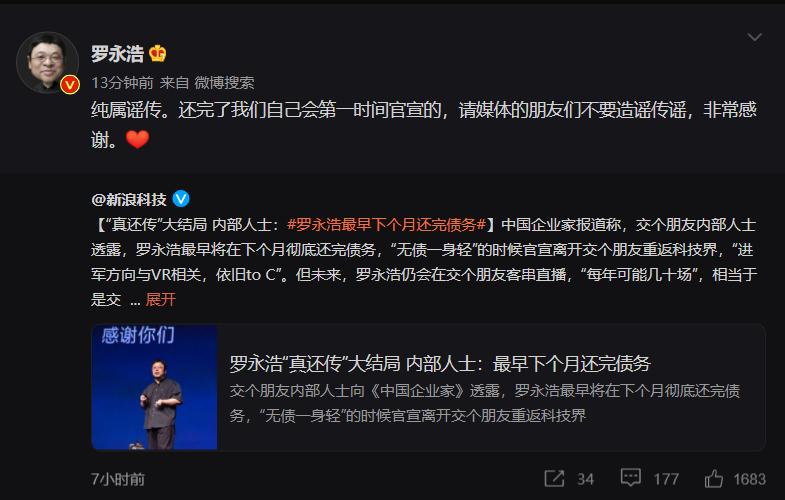Screen dimensions: 785x500
Task: Click the red heart emoji in post
Action: (137, 139)
